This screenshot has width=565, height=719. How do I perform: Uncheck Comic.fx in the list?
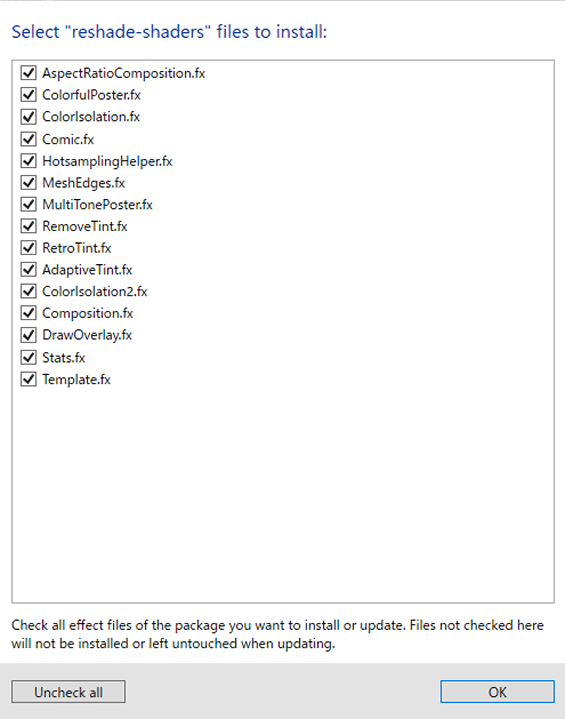[28, 139]
